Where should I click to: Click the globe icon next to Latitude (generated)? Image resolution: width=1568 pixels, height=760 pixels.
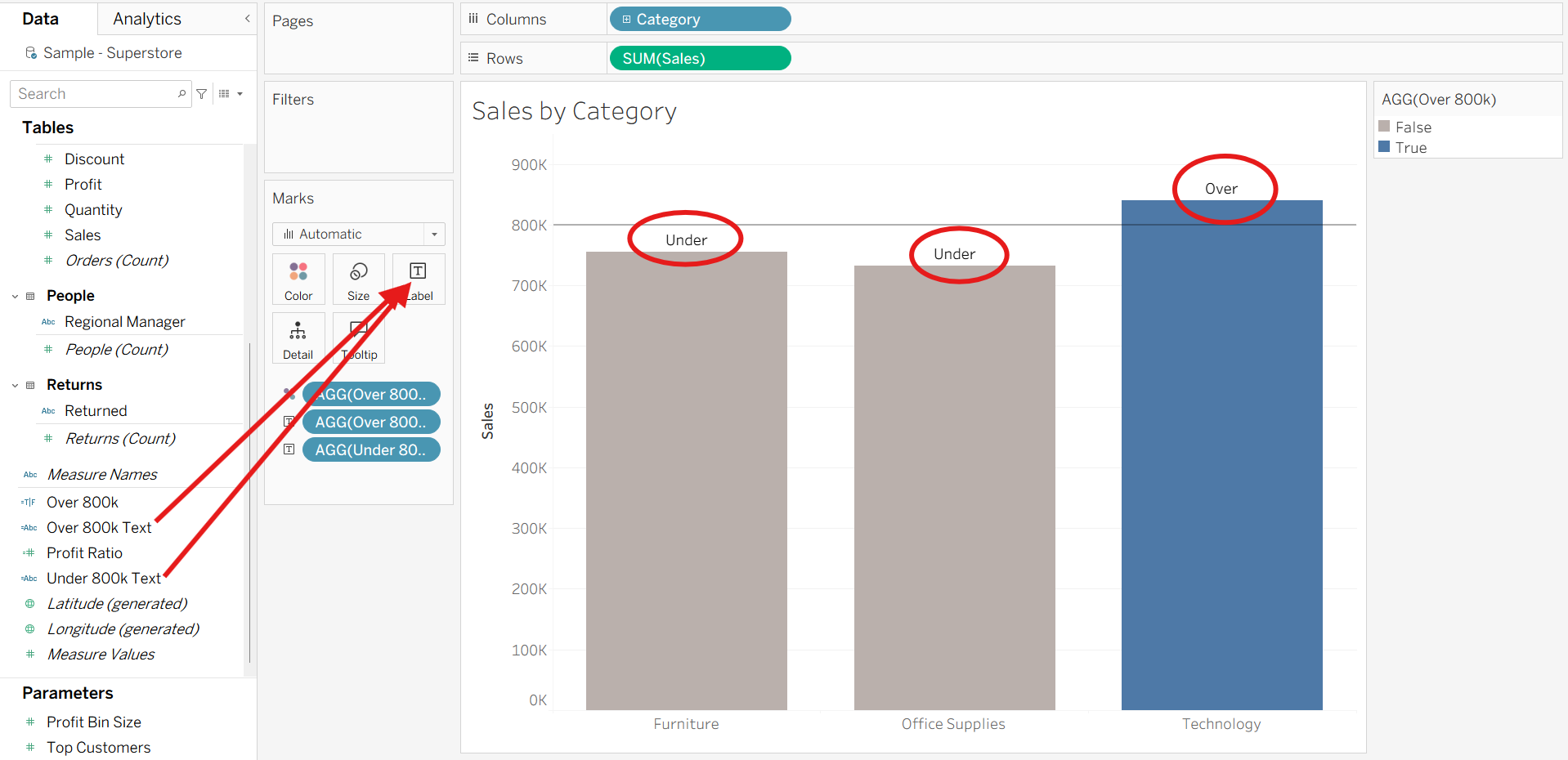pos(30,604)
